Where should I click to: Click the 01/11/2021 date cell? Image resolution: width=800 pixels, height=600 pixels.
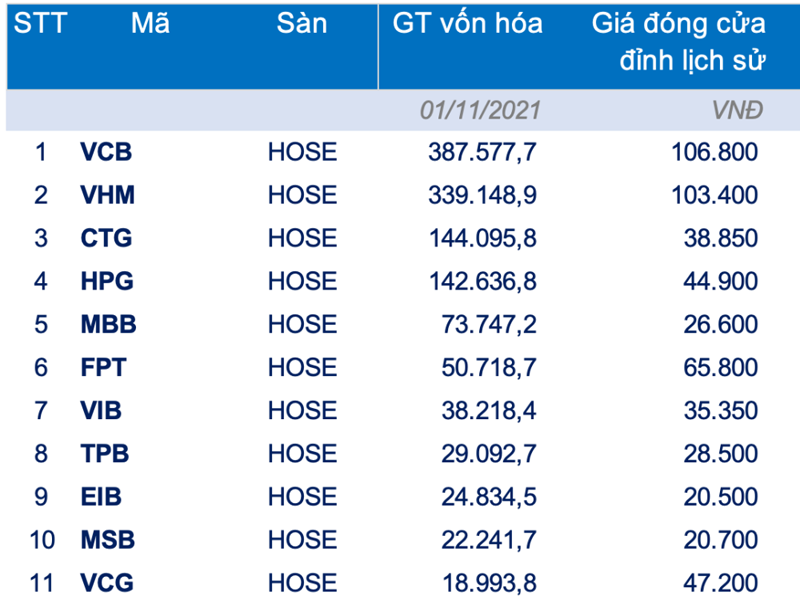(479, 110)
